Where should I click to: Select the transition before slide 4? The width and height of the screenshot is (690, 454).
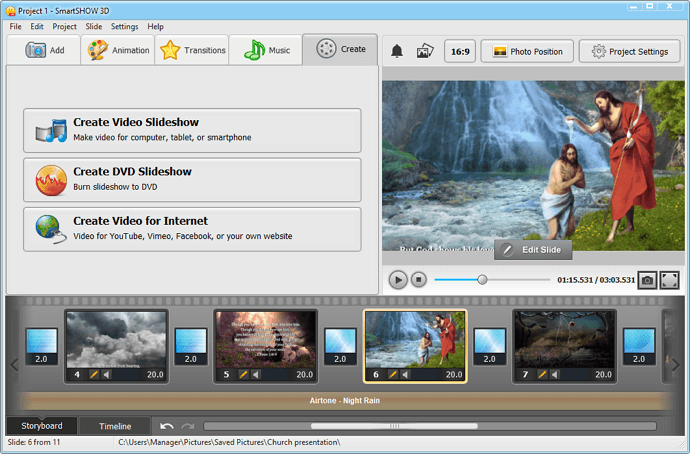tap(41, 346)
